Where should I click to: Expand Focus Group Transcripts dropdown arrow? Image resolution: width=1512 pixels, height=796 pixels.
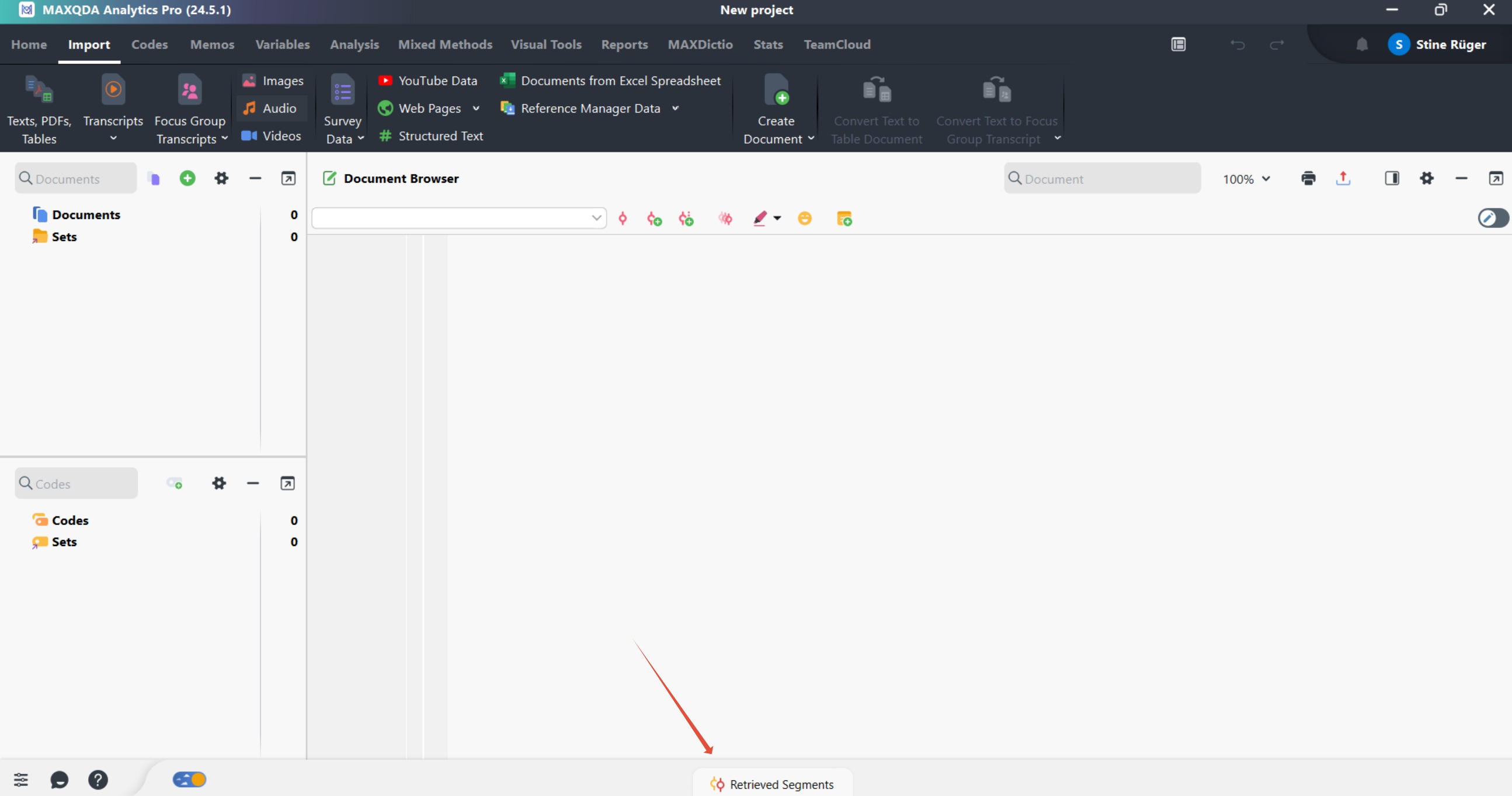click(224, 138)
